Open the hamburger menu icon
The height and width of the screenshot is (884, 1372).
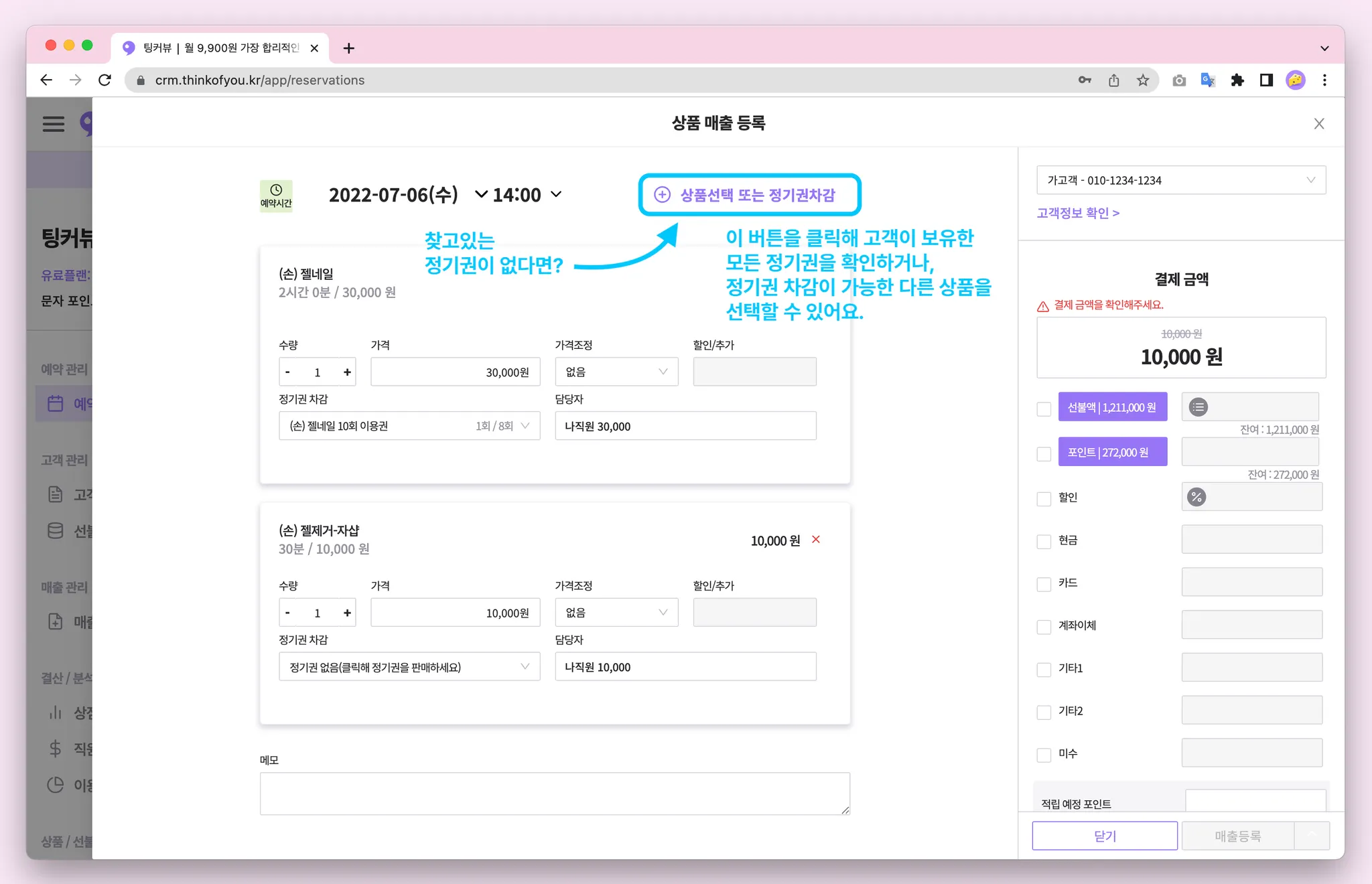54,124
